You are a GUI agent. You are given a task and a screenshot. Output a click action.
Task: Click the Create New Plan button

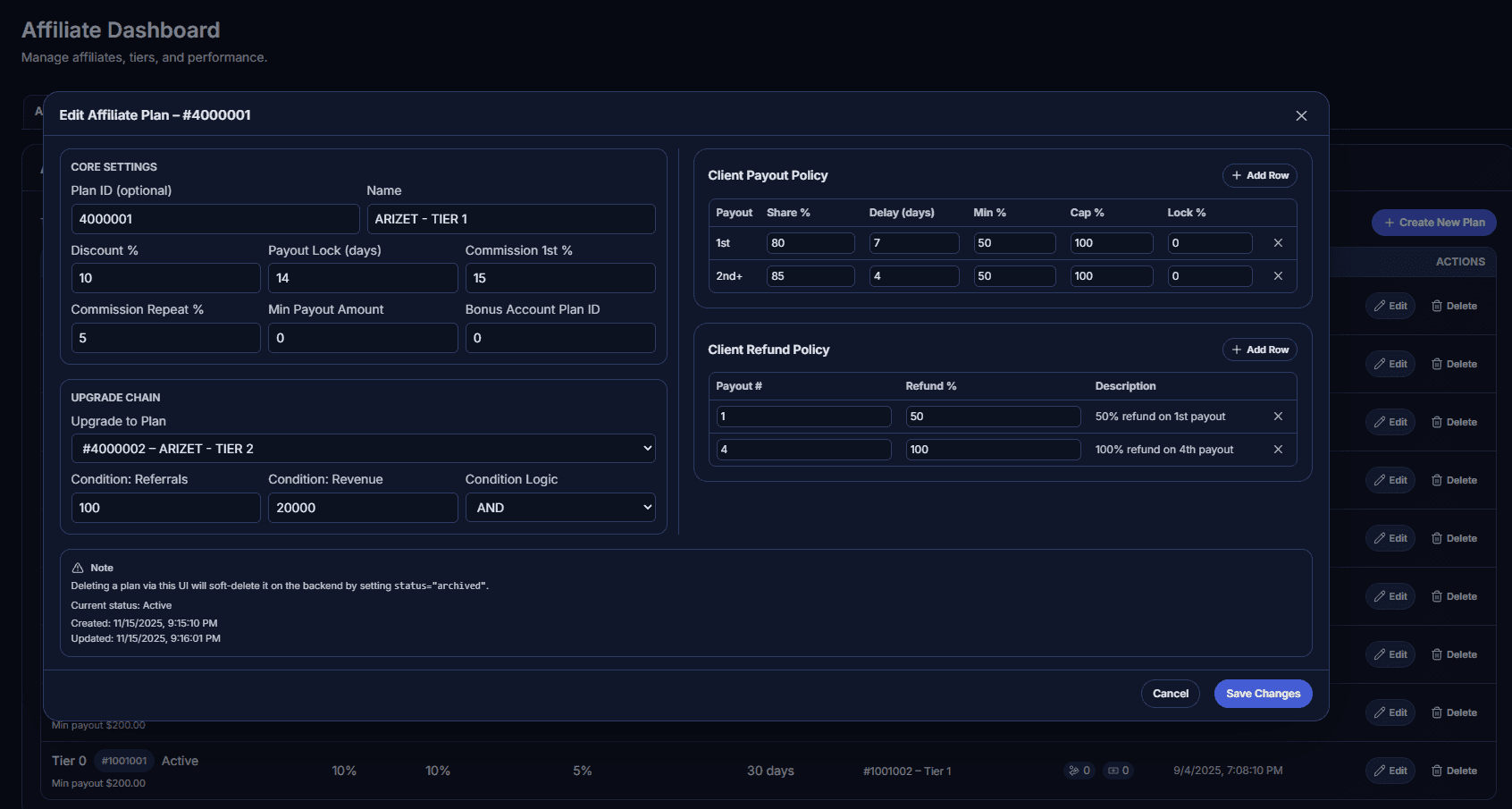[x=1433, y=222]
